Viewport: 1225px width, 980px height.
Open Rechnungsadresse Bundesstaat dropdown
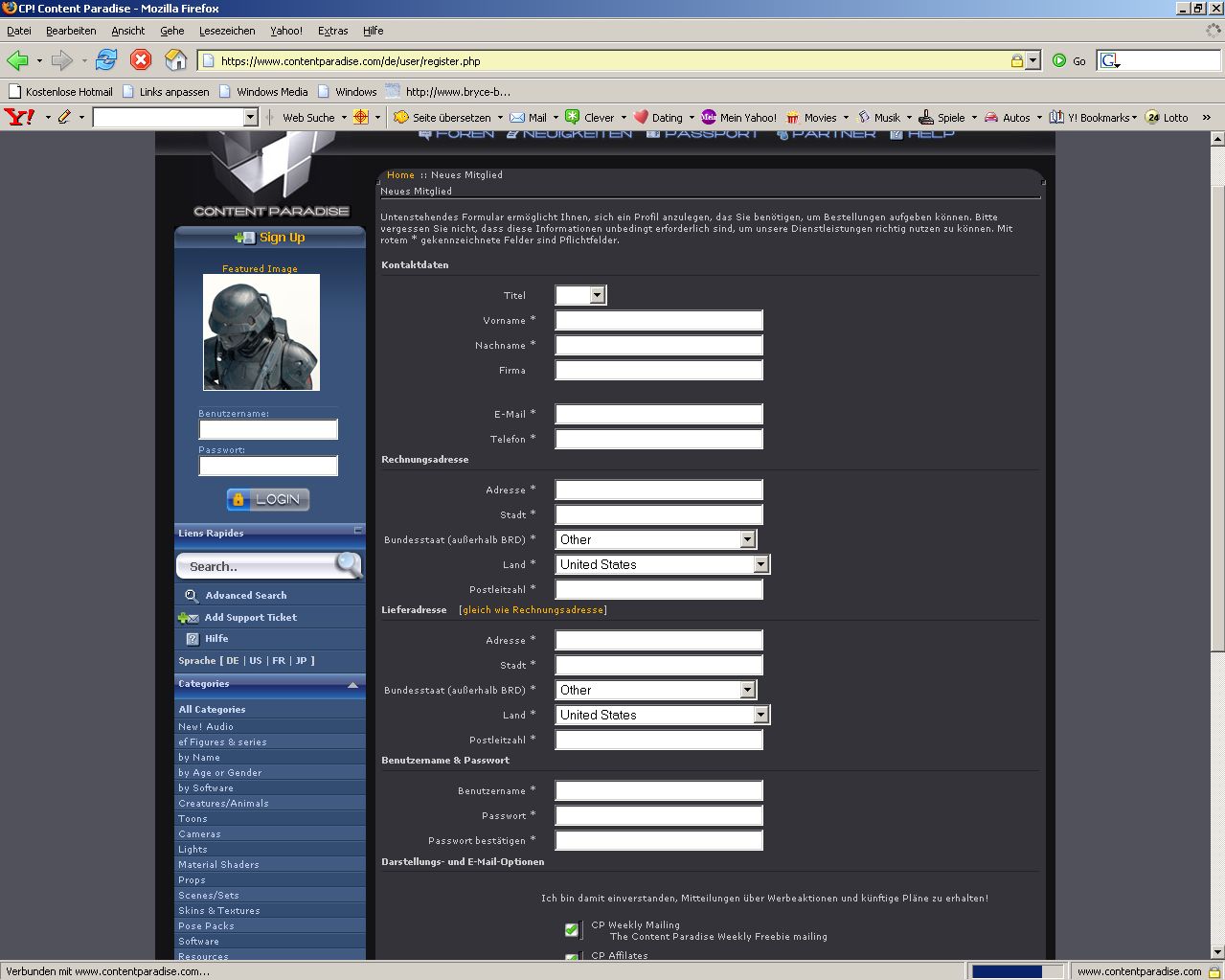tap(656, 539)
